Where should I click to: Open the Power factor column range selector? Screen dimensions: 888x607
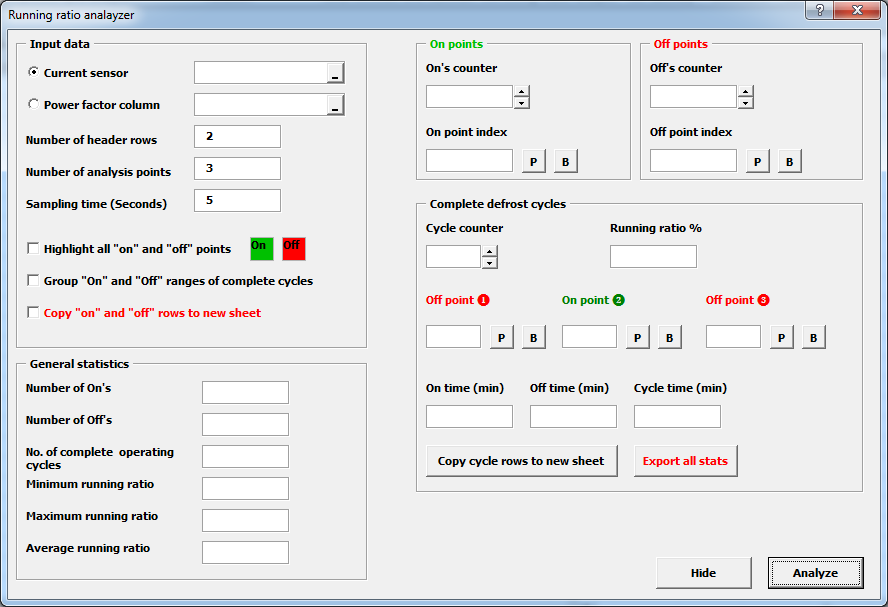(338, 104)
